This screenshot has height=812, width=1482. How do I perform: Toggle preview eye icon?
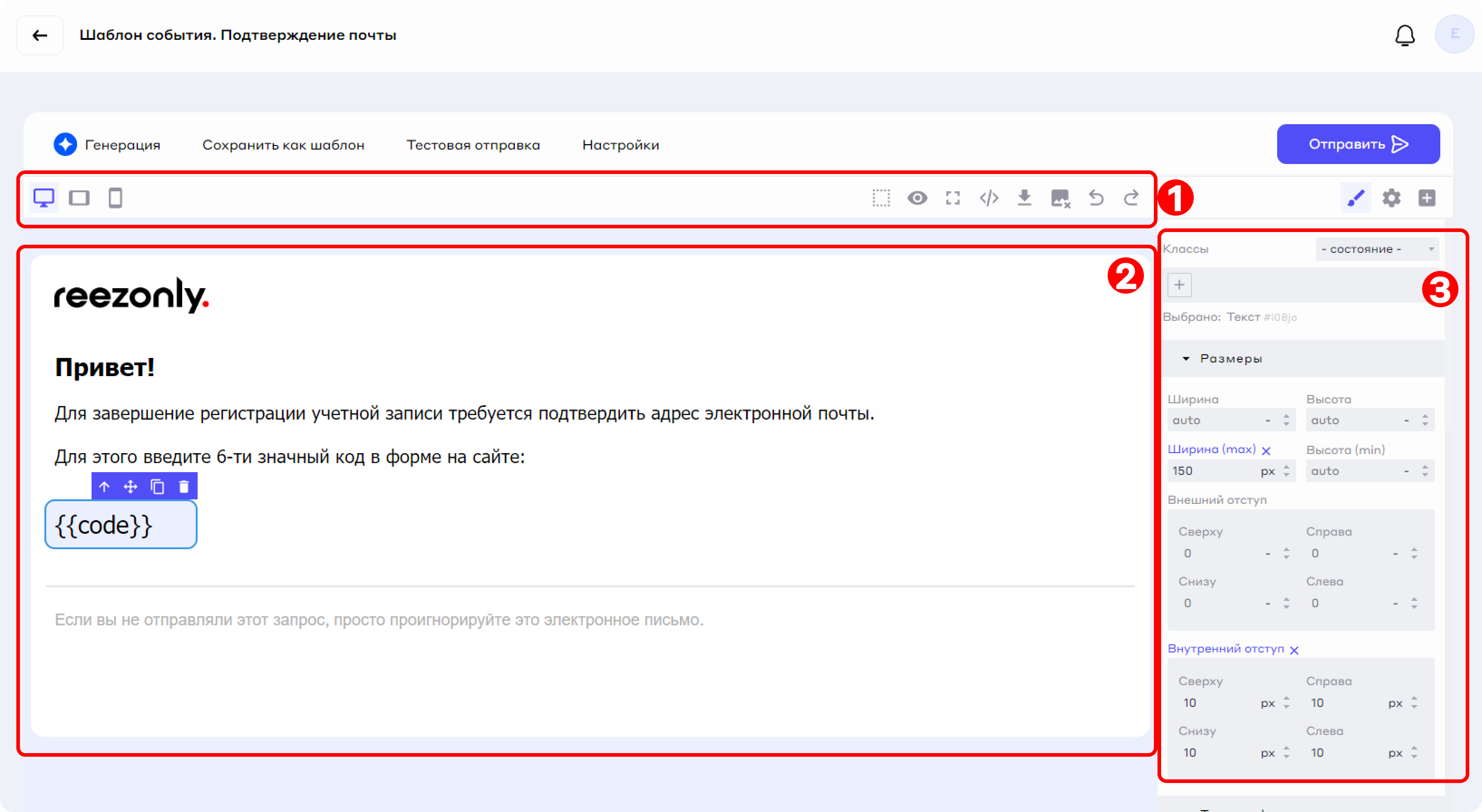coord(917,198)
